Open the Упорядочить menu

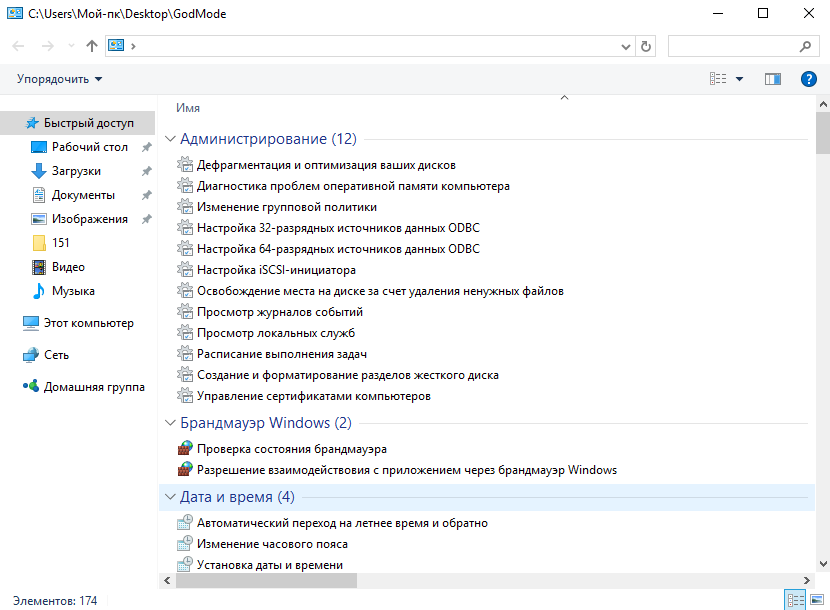[59, 79]
